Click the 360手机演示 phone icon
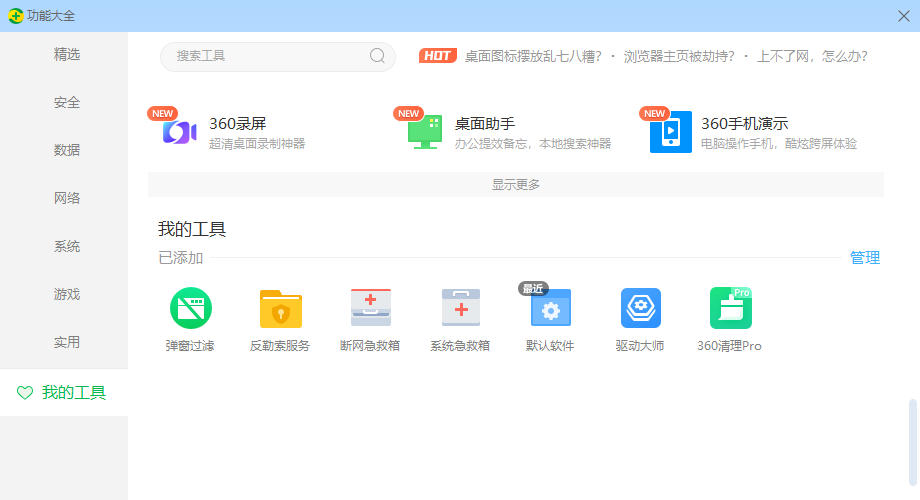 tap(671, 132)
